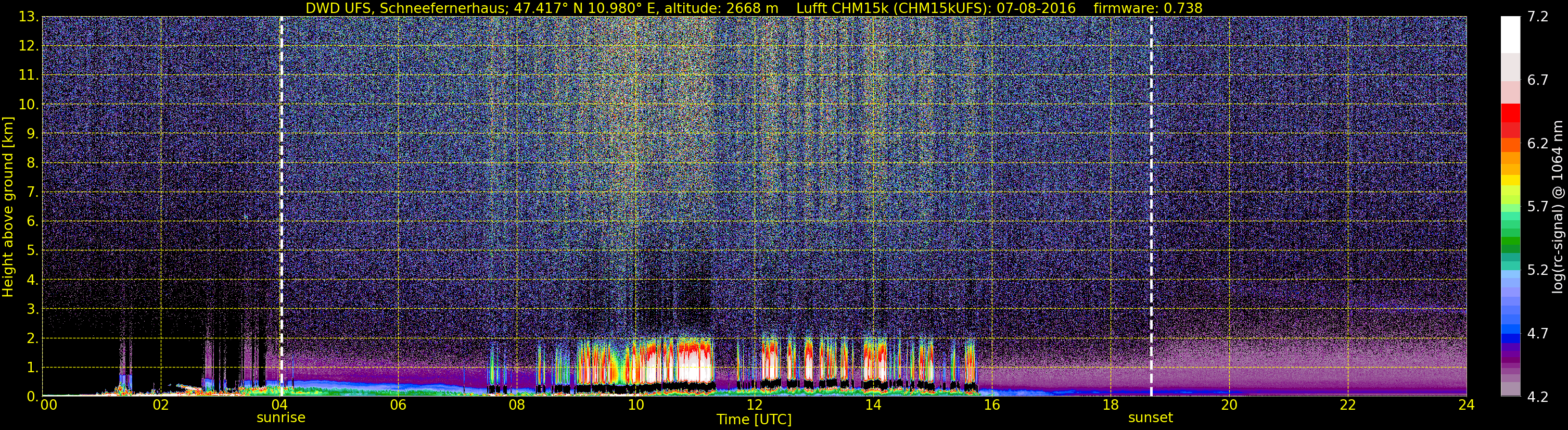This screenshot has width=1568, height=430.
Task: Click the 7.2 colorbar tick value
Action: [1538, 17]
